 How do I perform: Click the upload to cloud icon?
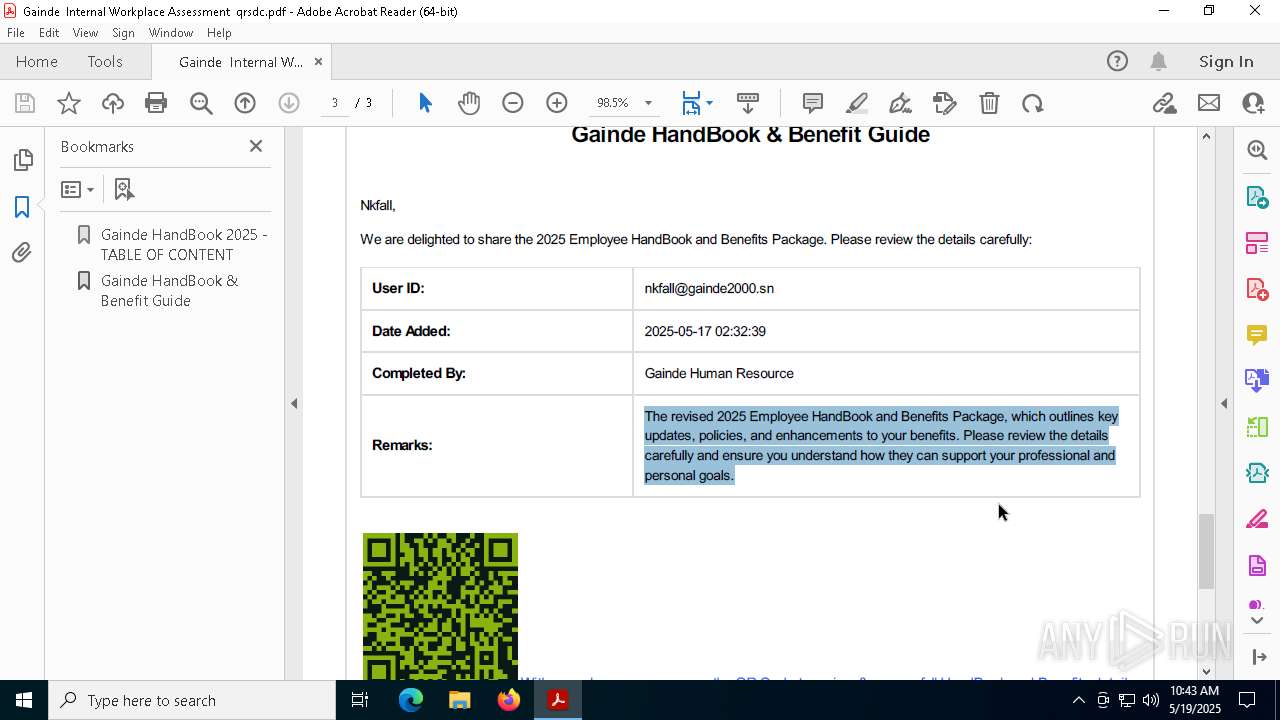[x=113, y=103]
